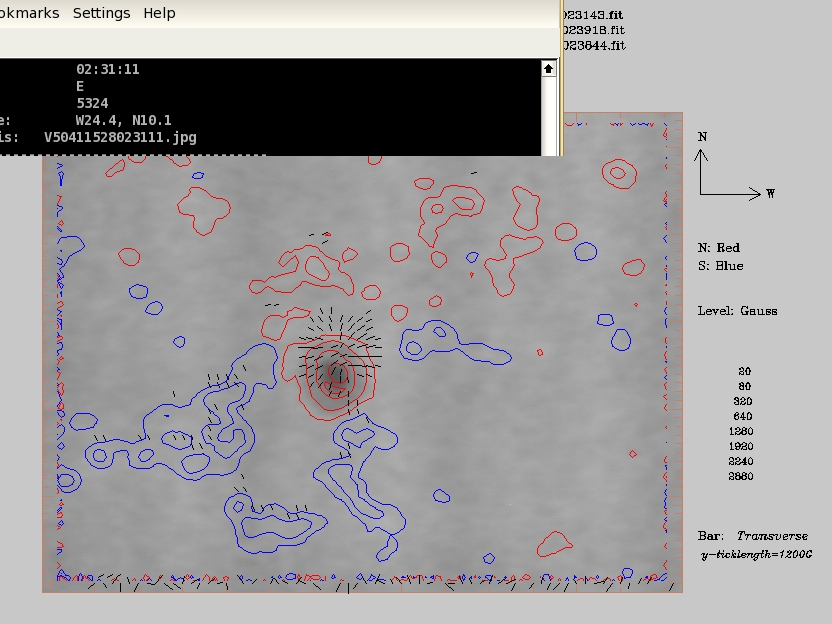The height and width of the screenshot is (624, 832).
Task: Click the 2880 contour level value
Action: coord(741,477)
